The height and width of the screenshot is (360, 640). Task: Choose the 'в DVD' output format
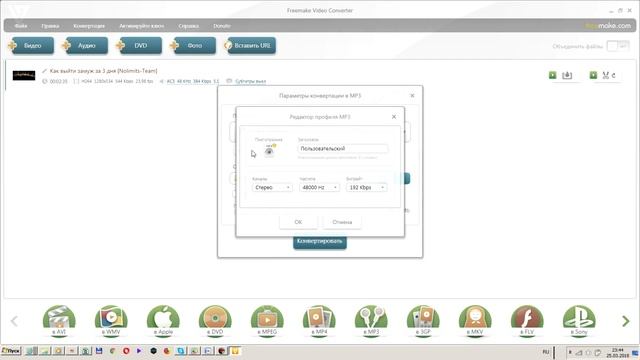(x=215, y=321)
